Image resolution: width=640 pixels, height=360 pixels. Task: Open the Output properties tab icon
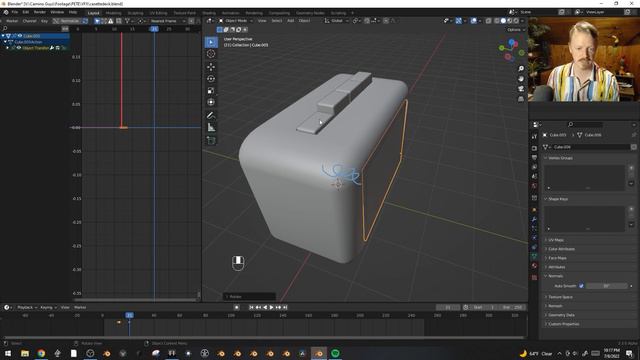[x=534, y=158]
